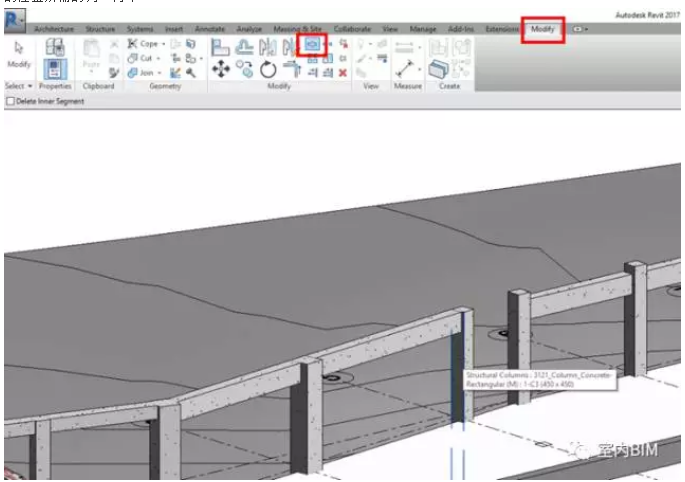The image size is (685, 482).
Task: Enable Delete Inner Segment checkbox
Action: [11, 101]
